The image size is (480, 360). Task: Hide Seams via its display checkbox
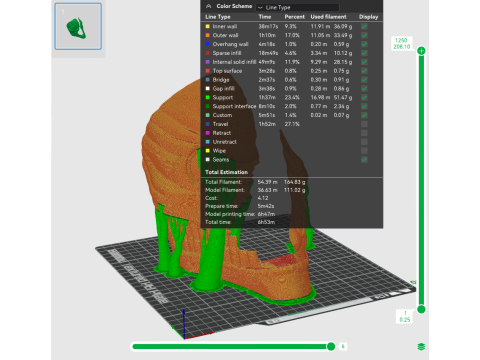(x=364, y=160)
